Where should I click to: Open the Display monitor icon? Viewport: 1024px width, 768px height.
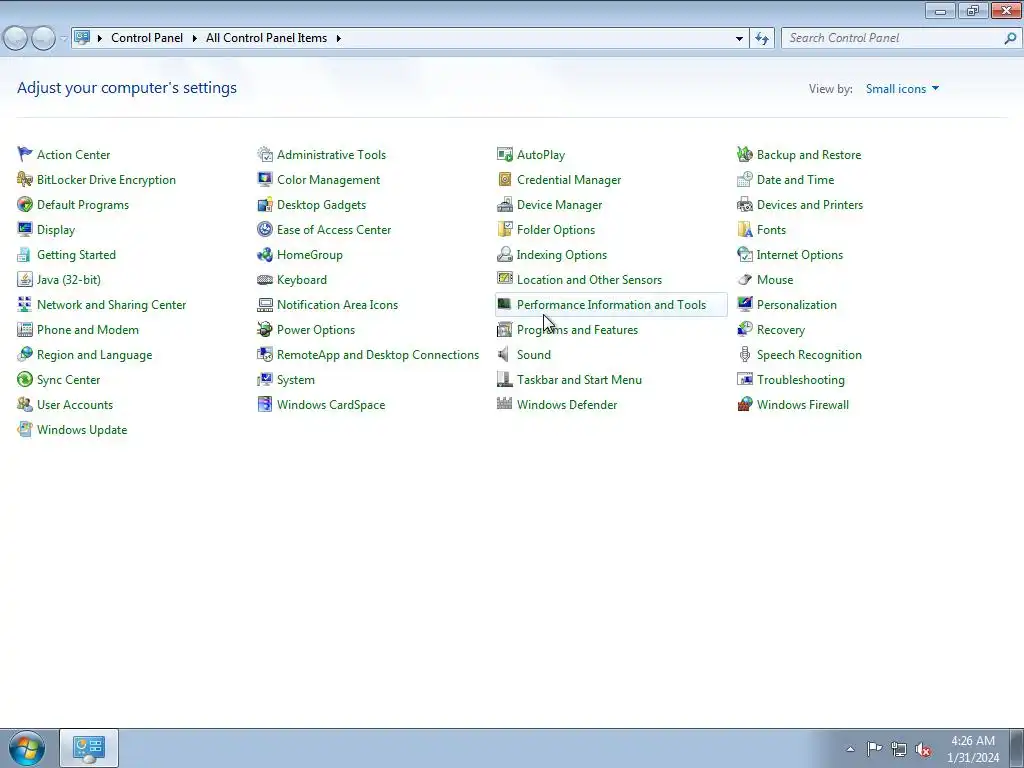25,229
